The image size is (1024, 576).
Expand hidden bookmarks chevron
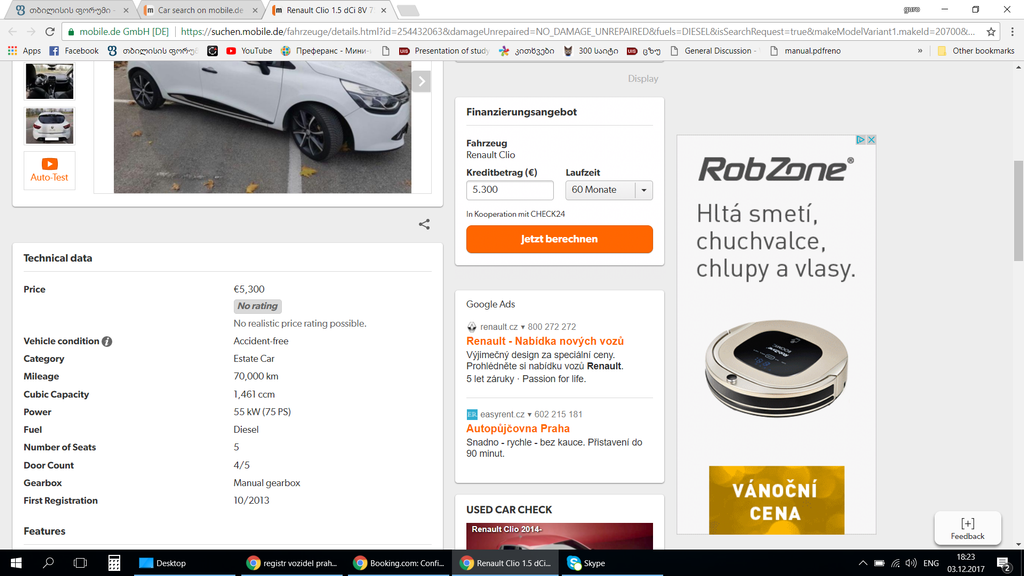(x=920, y=50)
